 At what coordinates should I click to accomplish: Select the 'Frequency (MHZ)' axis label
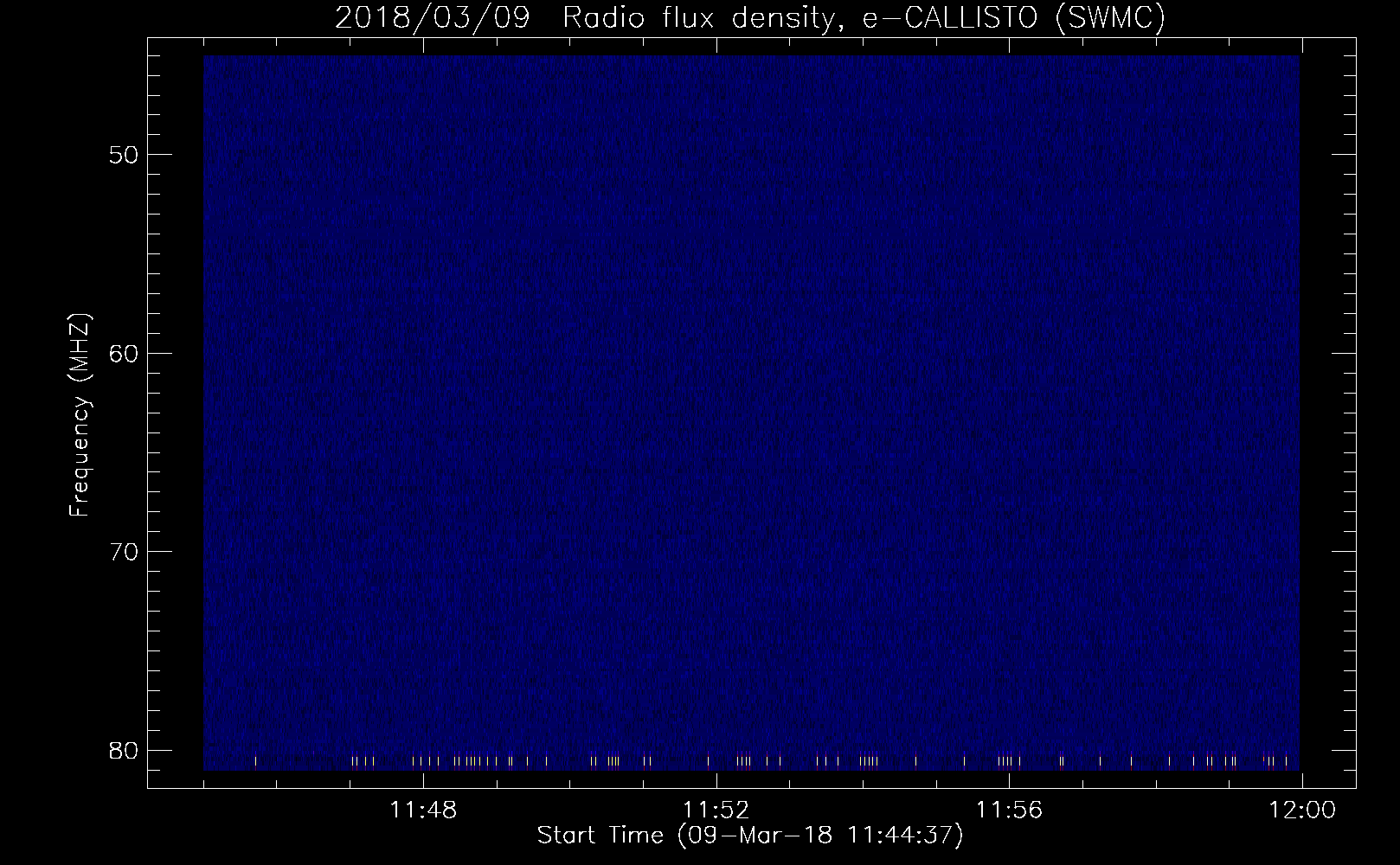point(80,415)
